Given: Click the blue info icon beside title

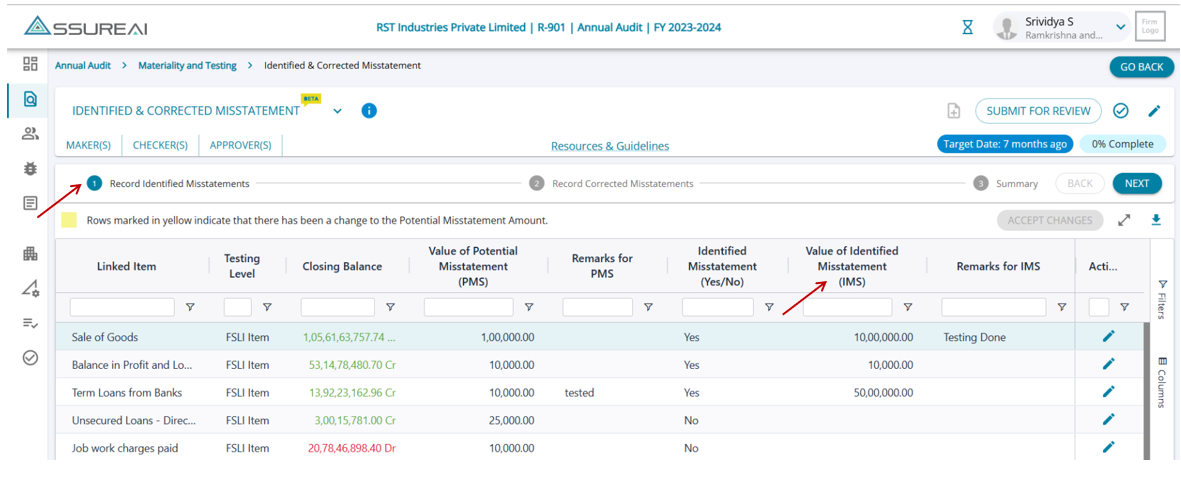Looking at the screenshot, I should pyautogui.click(x=369, y=111).
